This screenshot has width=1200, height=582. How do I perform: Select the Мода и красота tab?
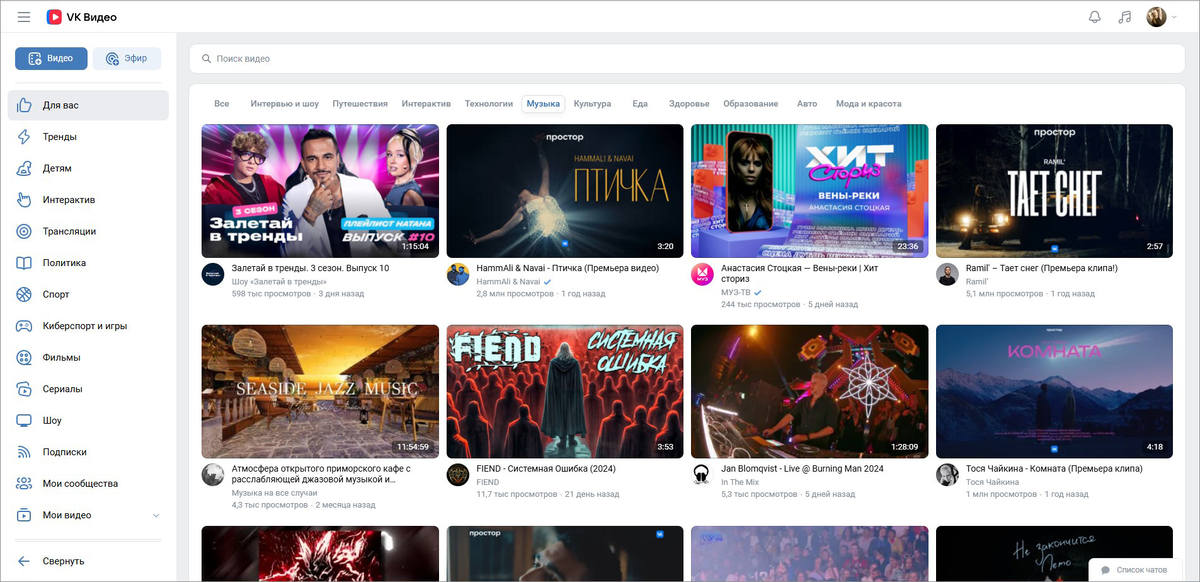(x=868, y=104)
